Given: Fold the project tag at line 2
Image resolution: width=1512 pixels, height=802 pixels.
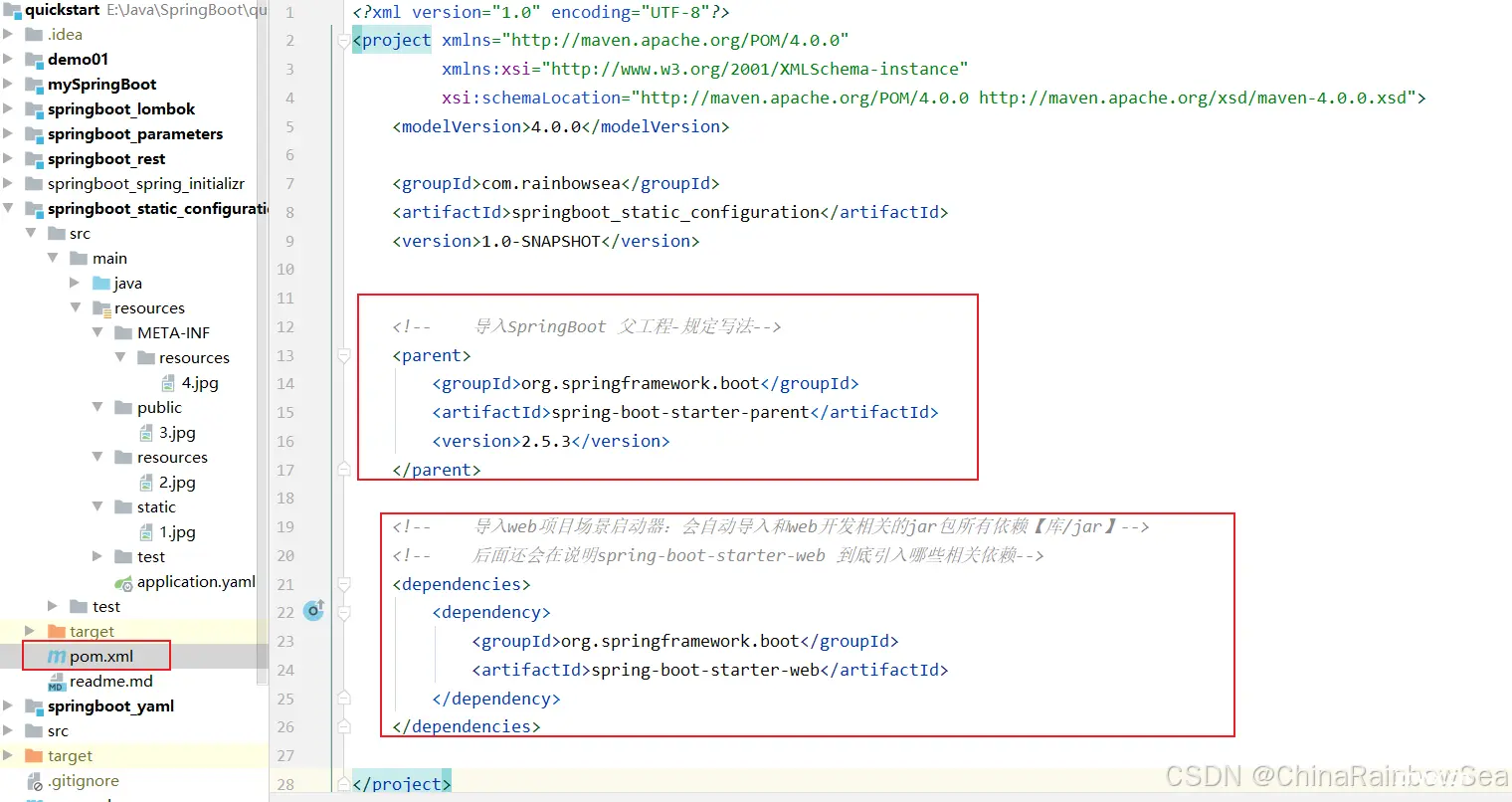Looking at the screenshot, I should [343, 41].
